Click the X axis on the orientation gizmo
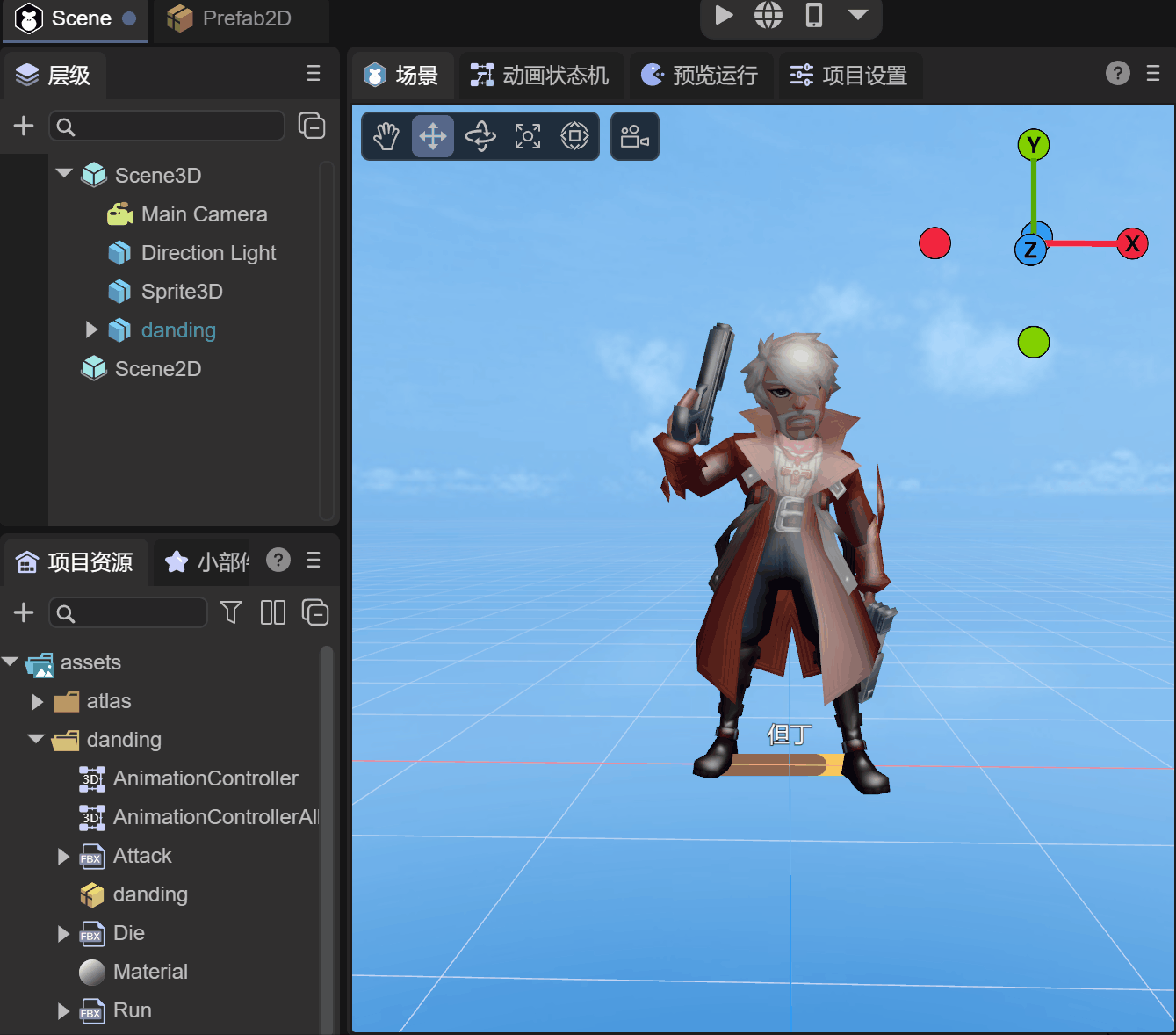 click(x=1132, y=243)
